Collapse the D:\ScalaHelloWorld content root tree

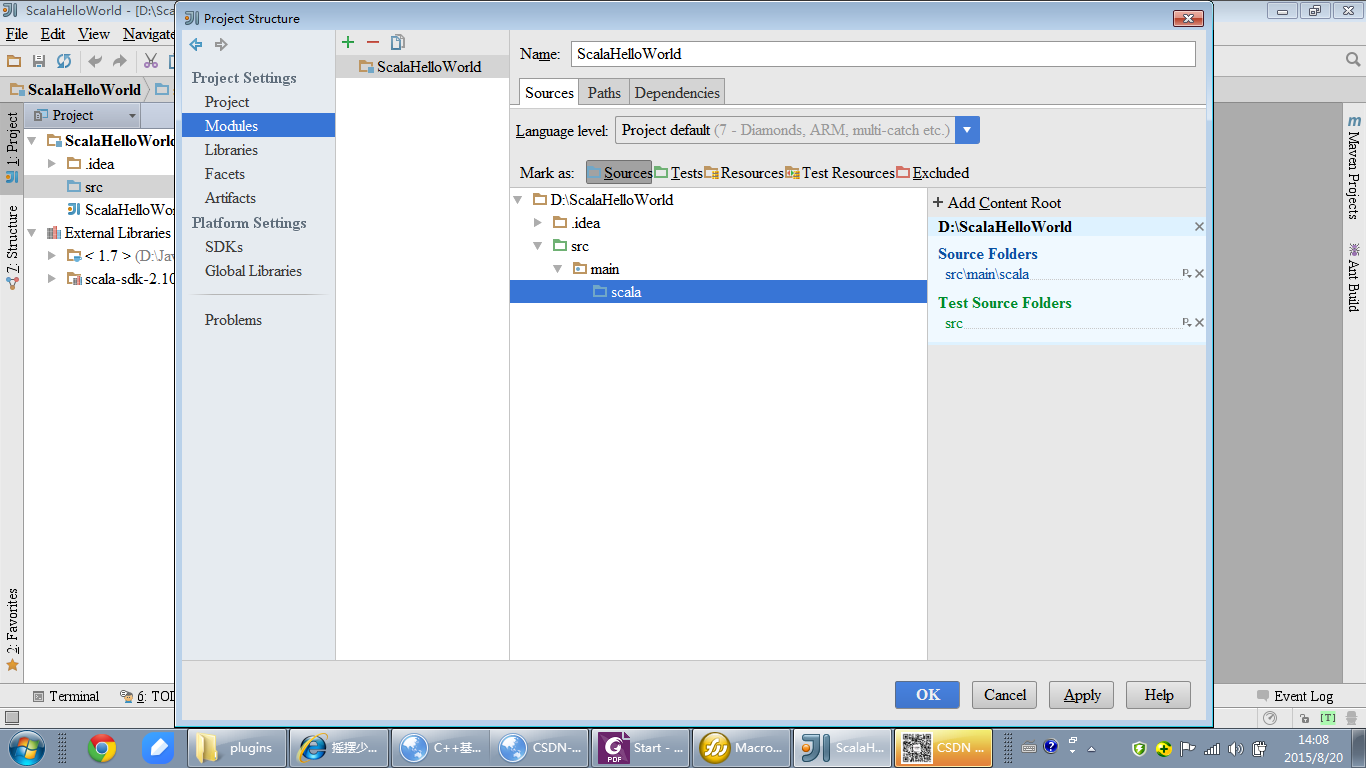coord(518,200)
